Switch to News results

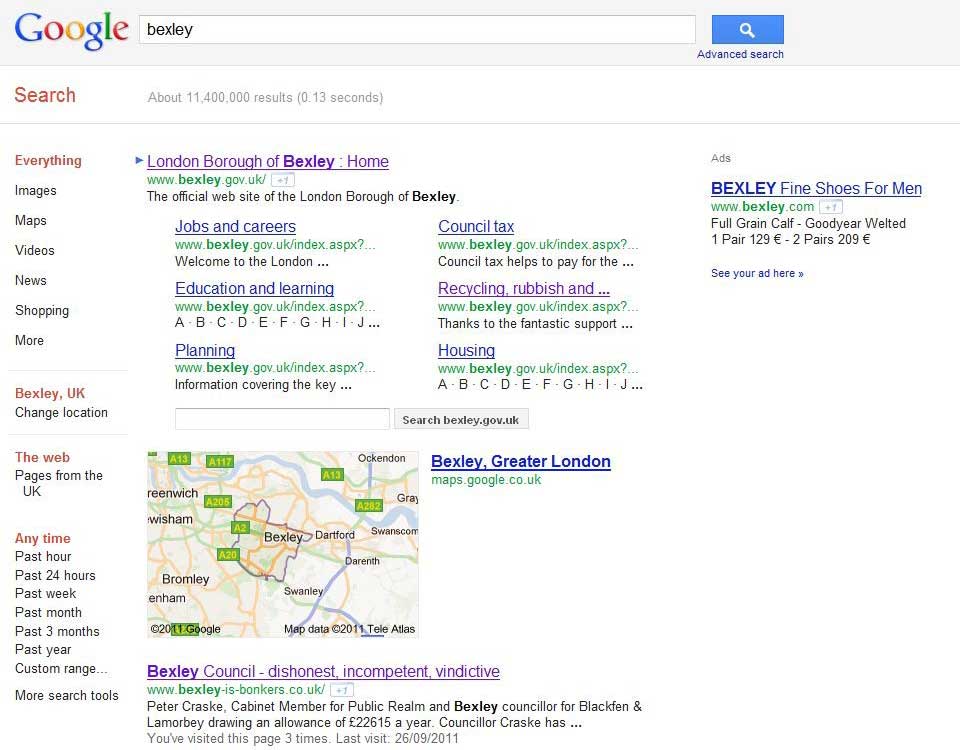pyautogui.click(x=30, y=280)
